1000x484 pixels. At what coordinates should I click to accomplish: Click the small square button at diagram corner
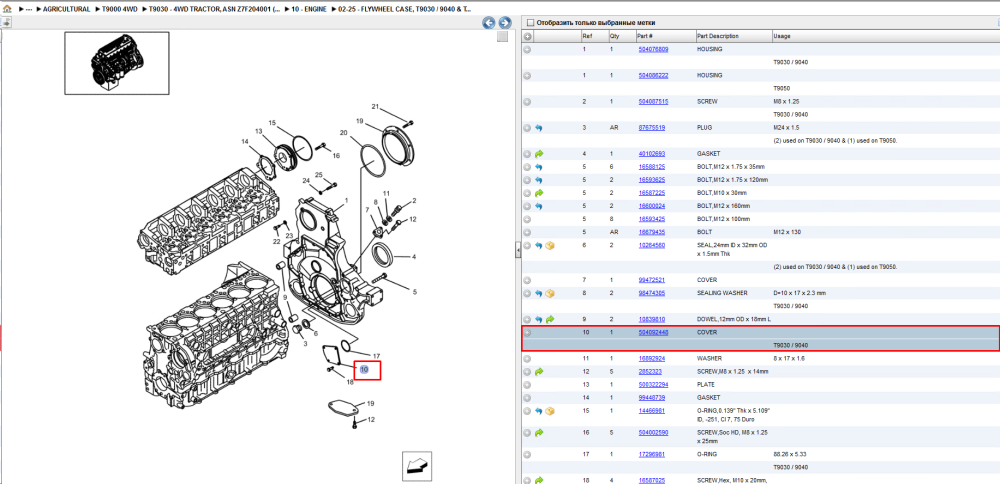502,36
